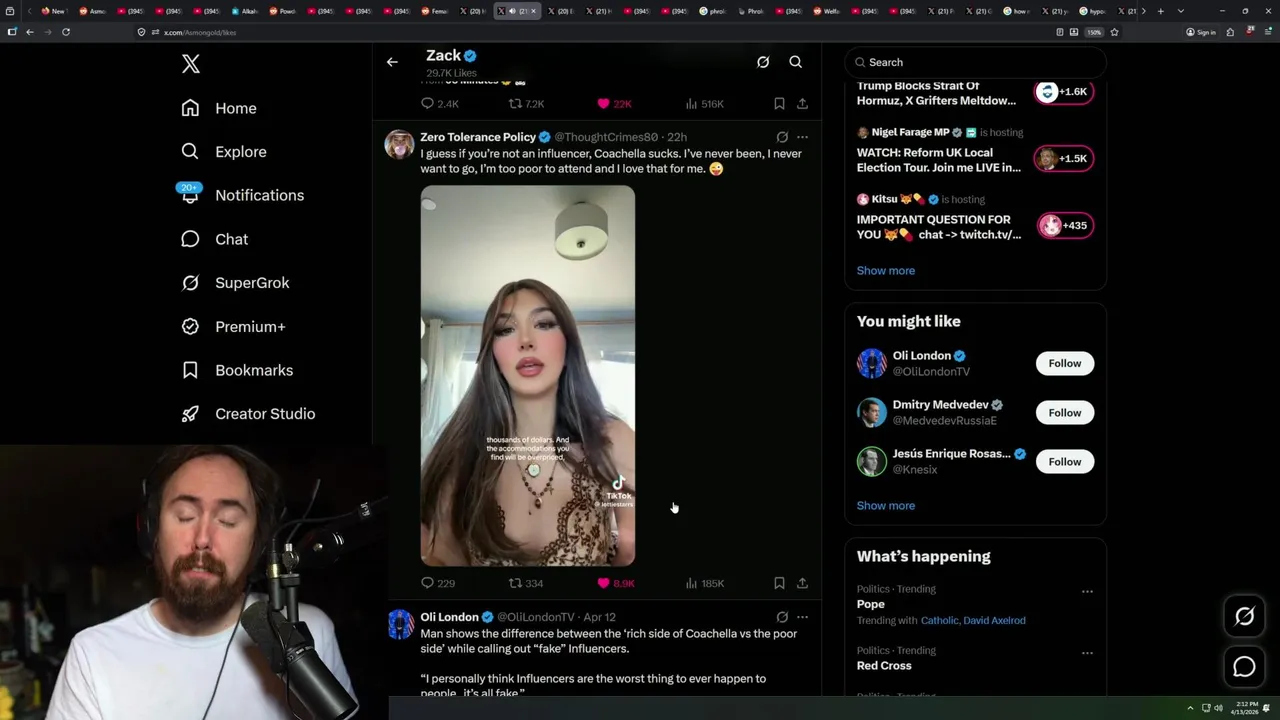1280x720 pixels.
Task: Click the Grok icon in profile header
Action: click(763, 62)
